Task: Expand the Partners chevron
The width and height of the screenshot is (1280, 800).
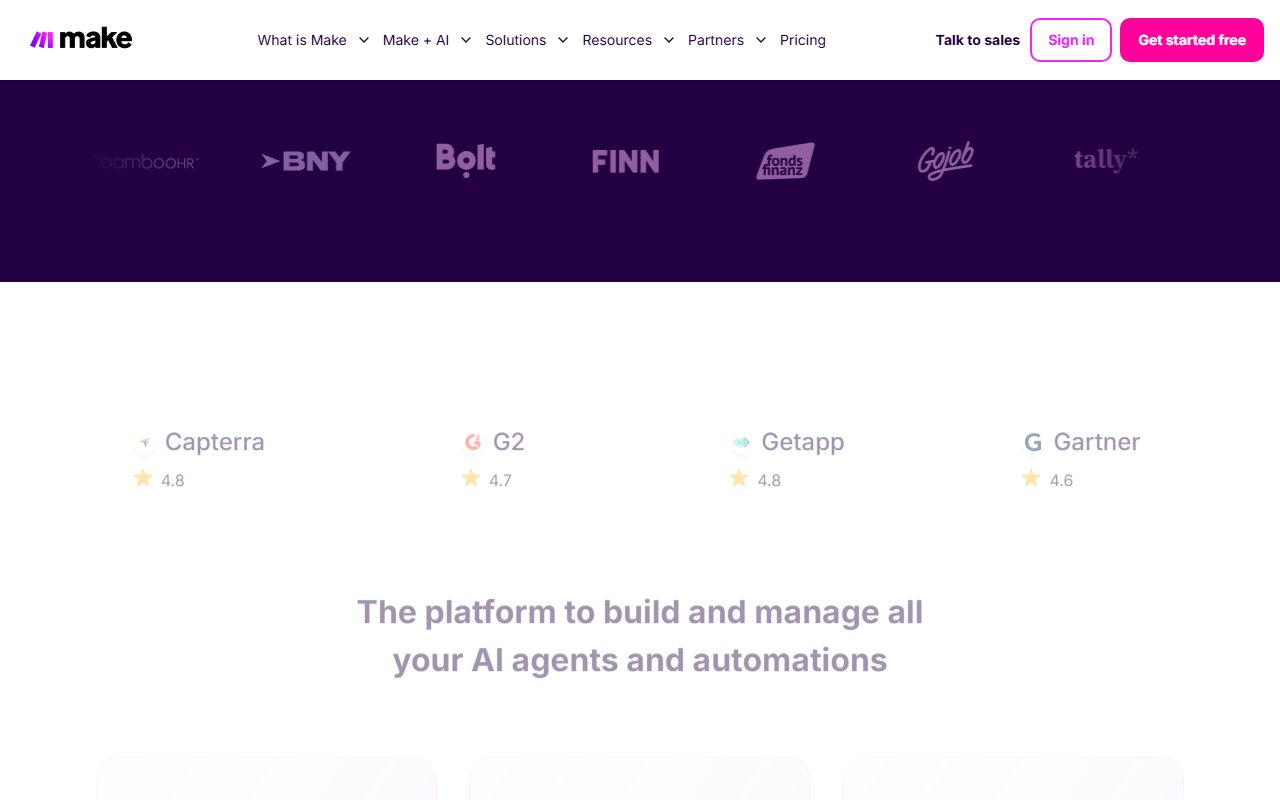Action: (x=760, y=40)
